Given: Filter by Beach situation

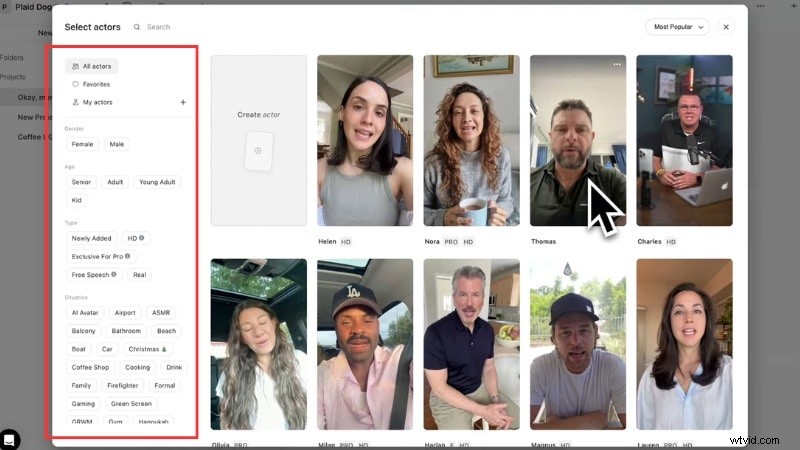Looking at the screenshot, I should click(166, 331).
